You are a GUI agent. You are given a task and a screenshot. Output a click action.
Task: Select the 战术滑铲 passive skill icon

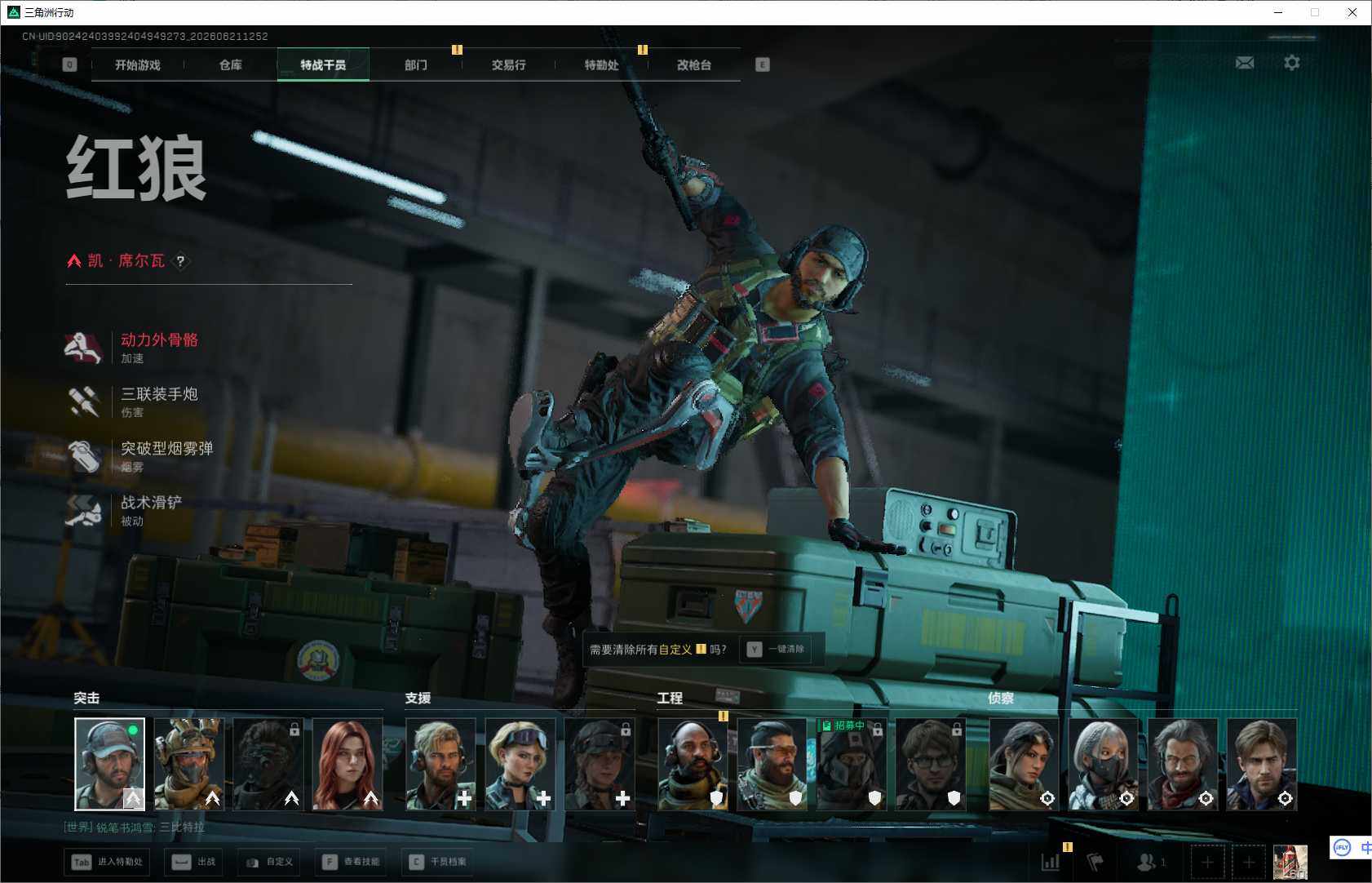point(83,510)
